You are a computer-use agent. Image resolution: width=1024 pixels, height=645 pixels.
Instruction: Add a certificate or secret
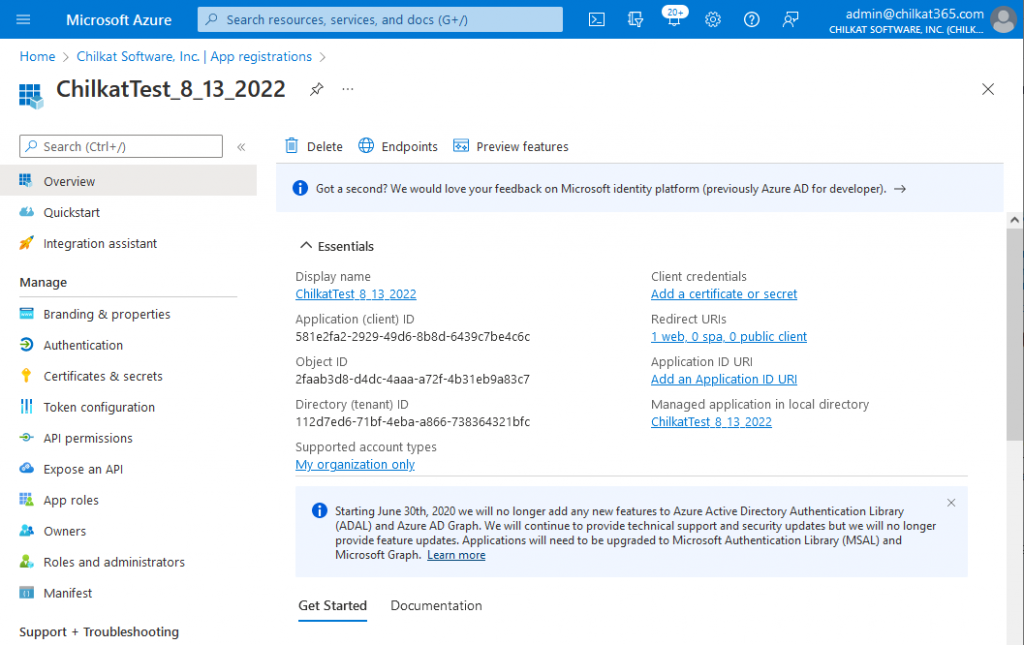point(723,294)
